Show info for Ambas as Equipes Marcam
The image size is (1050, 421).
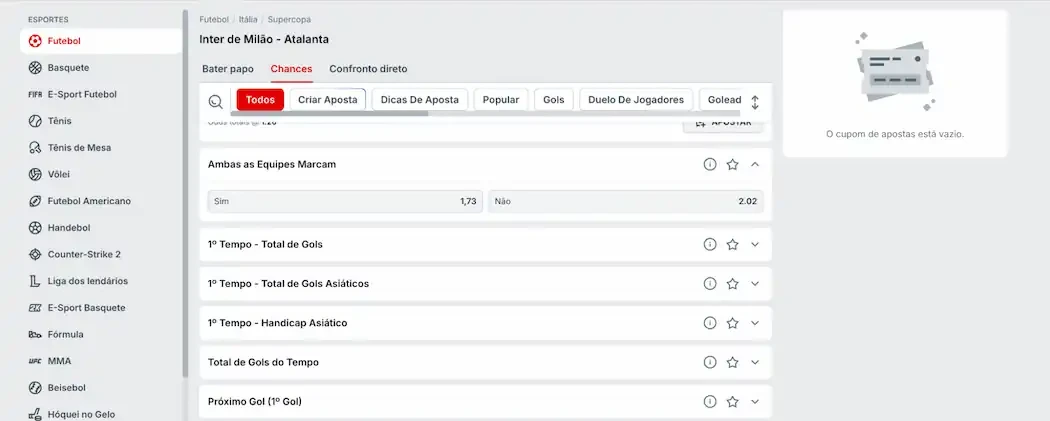pos(710,164)
